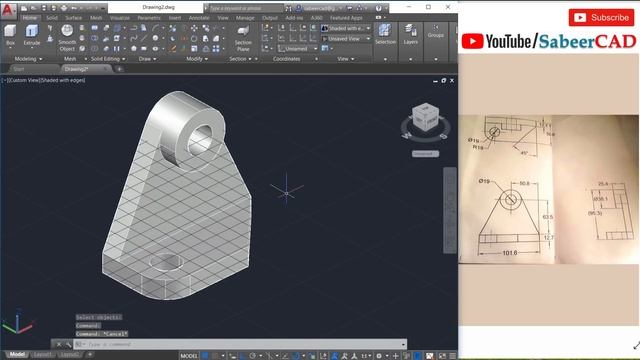Open the Help question mark icon
Viewport: 640px width, 360px height.
378,8
